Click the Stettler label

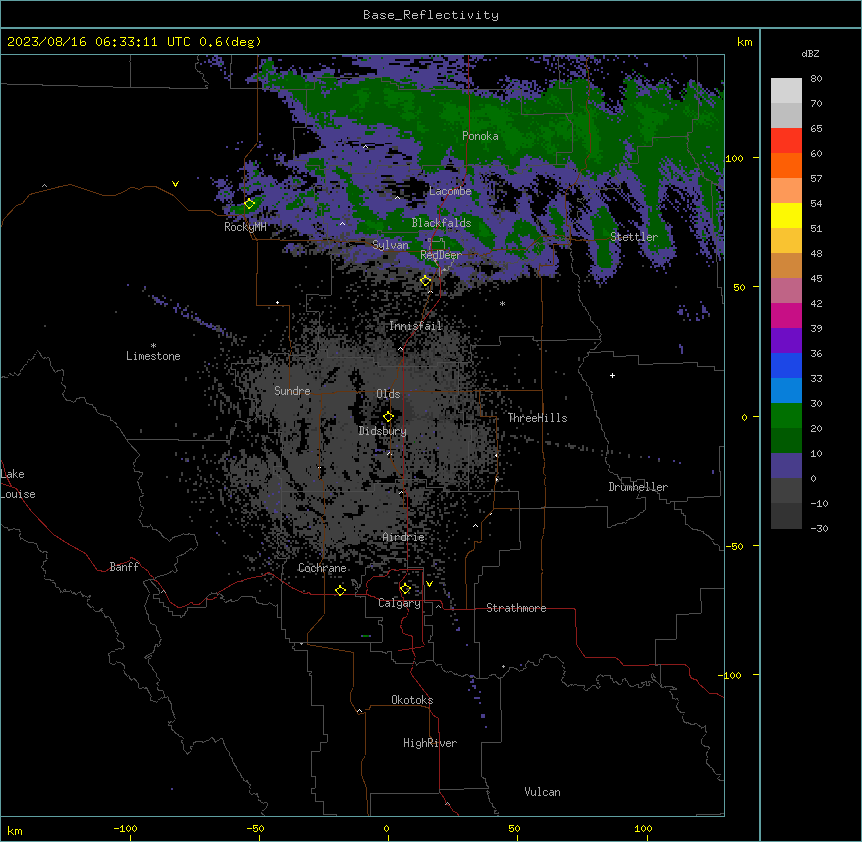[634, 237]
